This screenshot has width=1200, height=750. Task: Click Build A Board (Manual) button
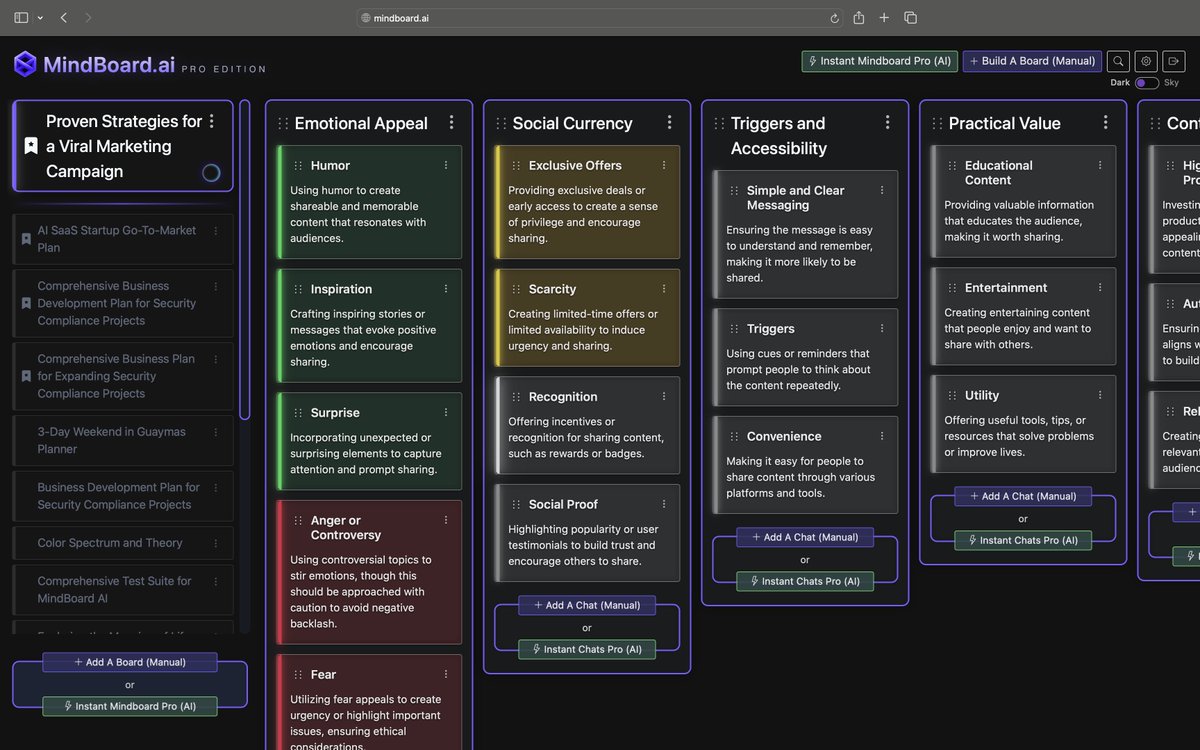1032,61
